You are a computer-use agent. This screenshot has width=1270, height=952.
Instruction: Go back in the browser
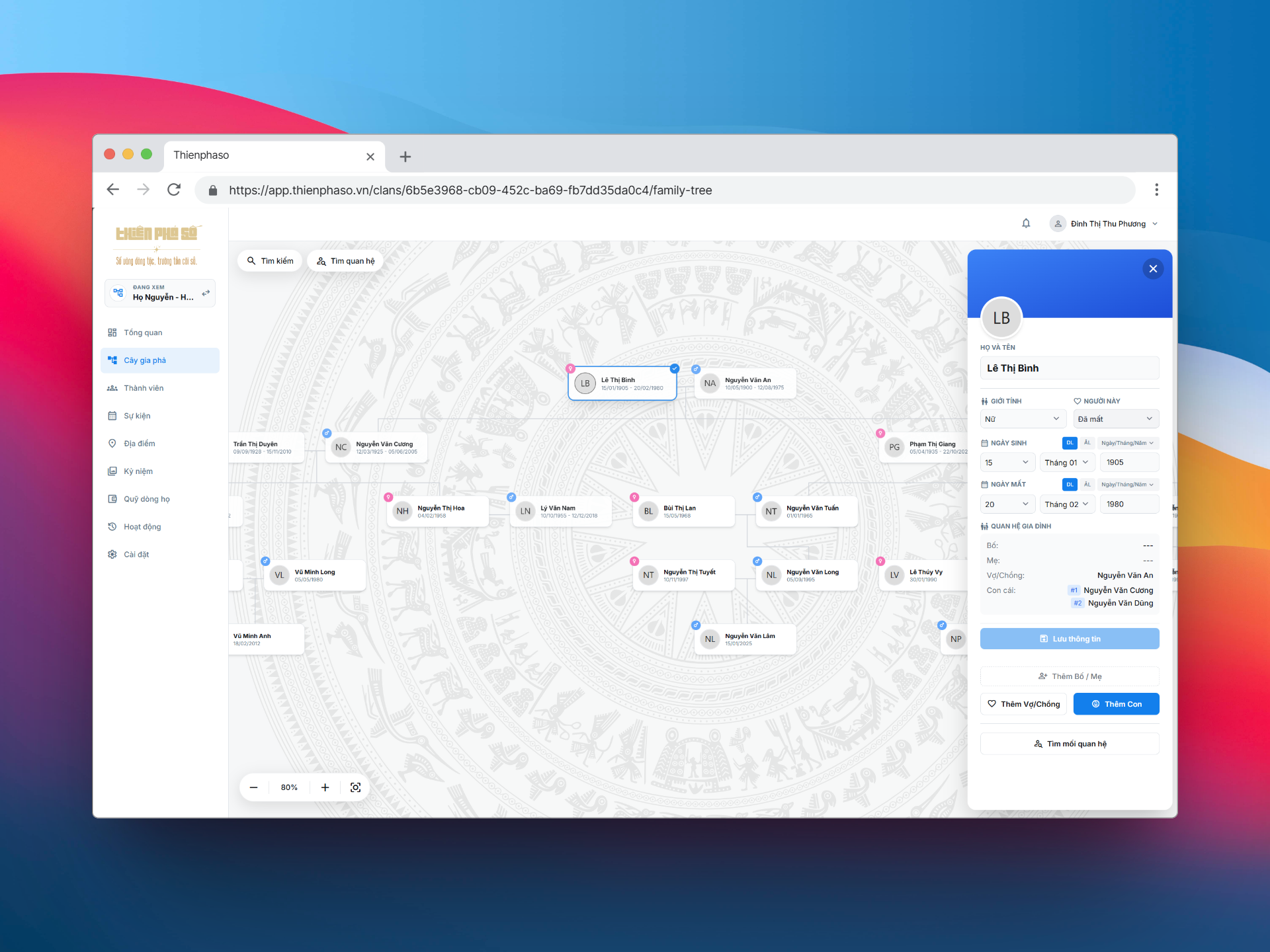(x=113, y=190)
